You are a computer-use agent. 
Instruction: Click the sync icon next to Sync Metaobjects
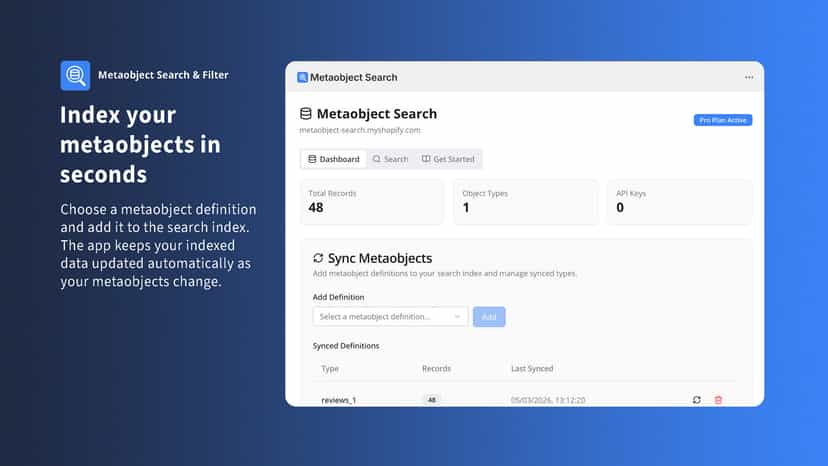click(x=318, y=258)
